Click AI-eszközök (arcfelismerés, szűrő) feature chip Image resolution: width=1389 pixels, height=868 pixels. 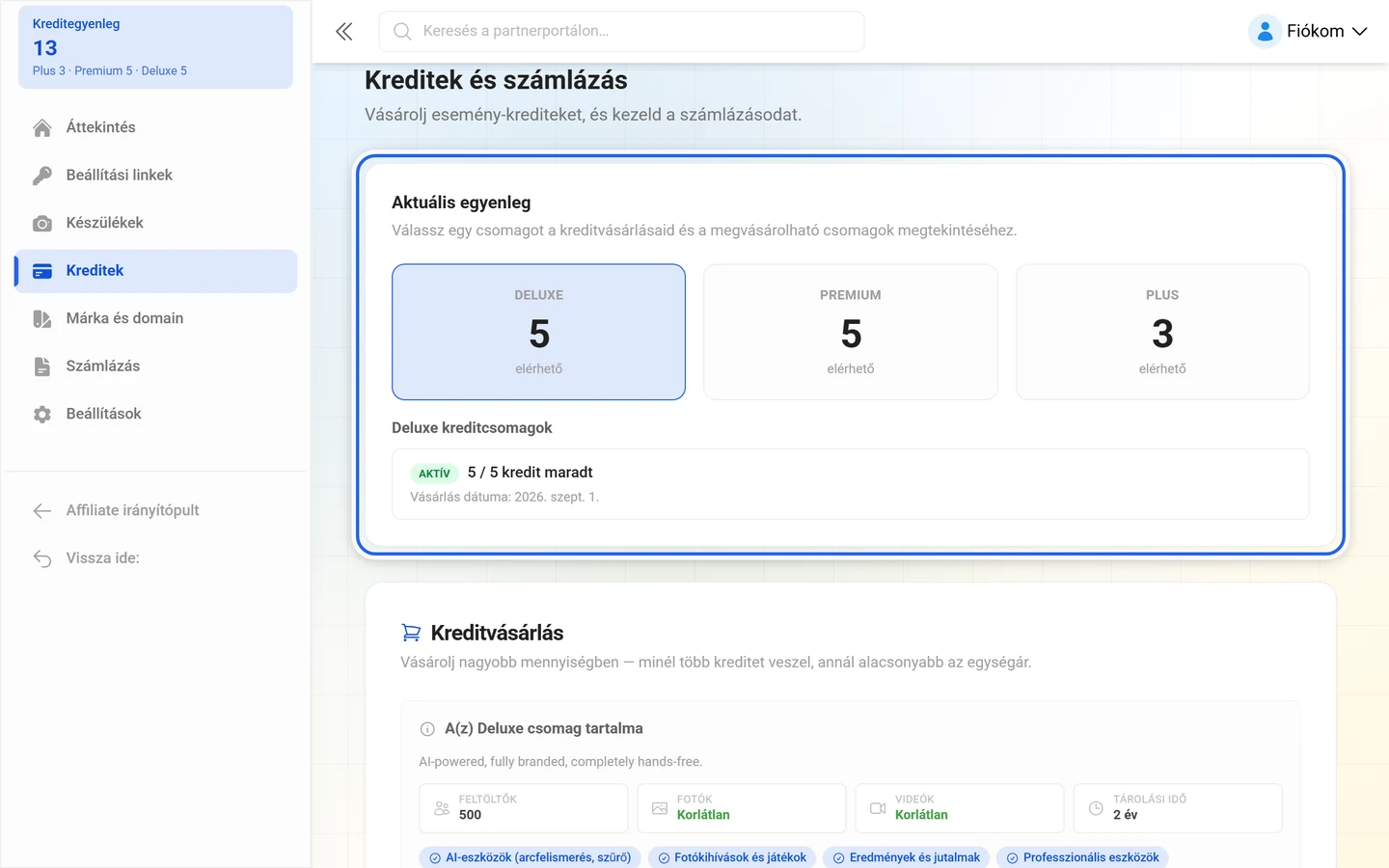click(x=530, y=857)
